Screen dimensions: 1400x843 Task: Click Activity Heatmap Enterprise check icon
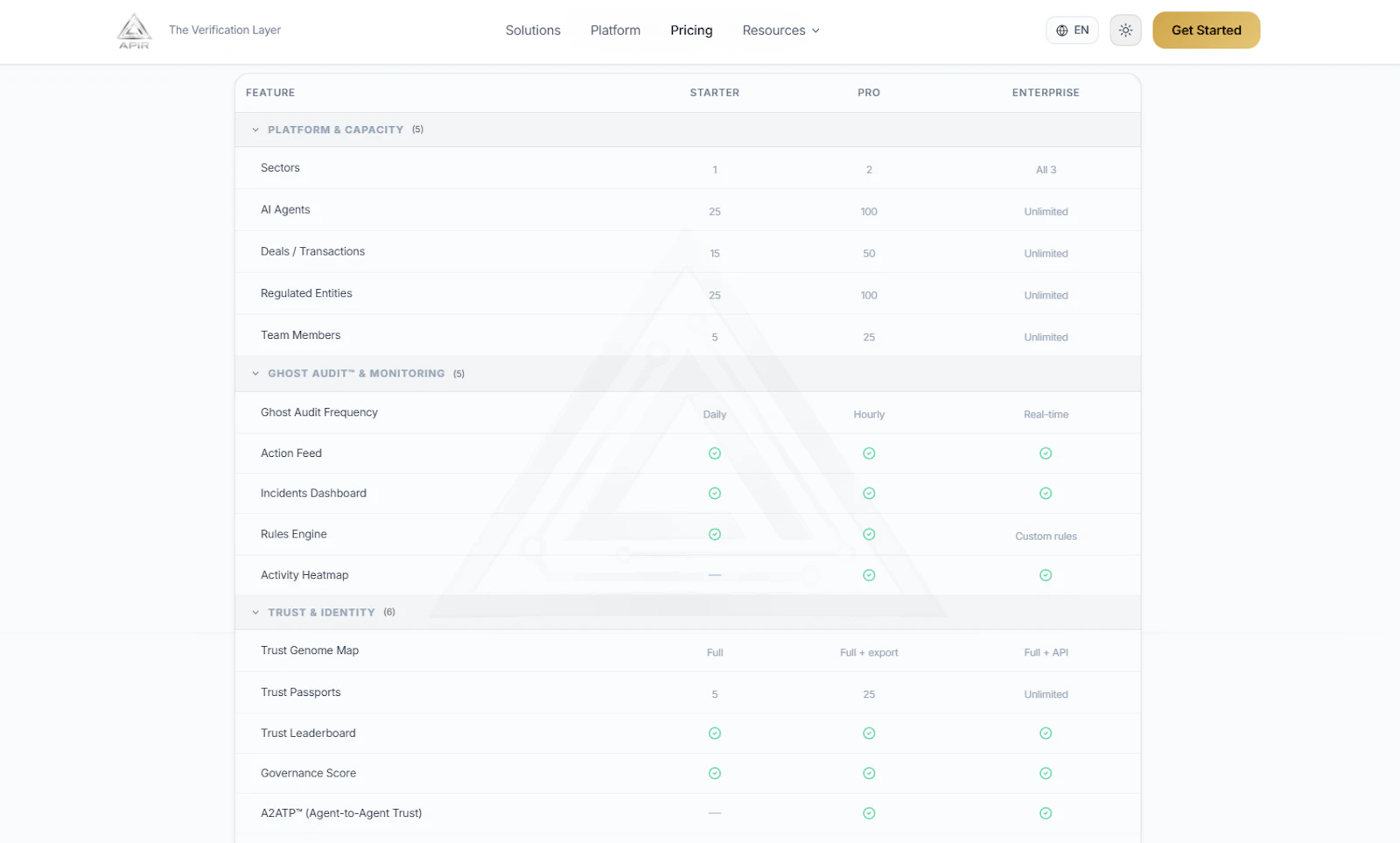[x=1046, y=575]
